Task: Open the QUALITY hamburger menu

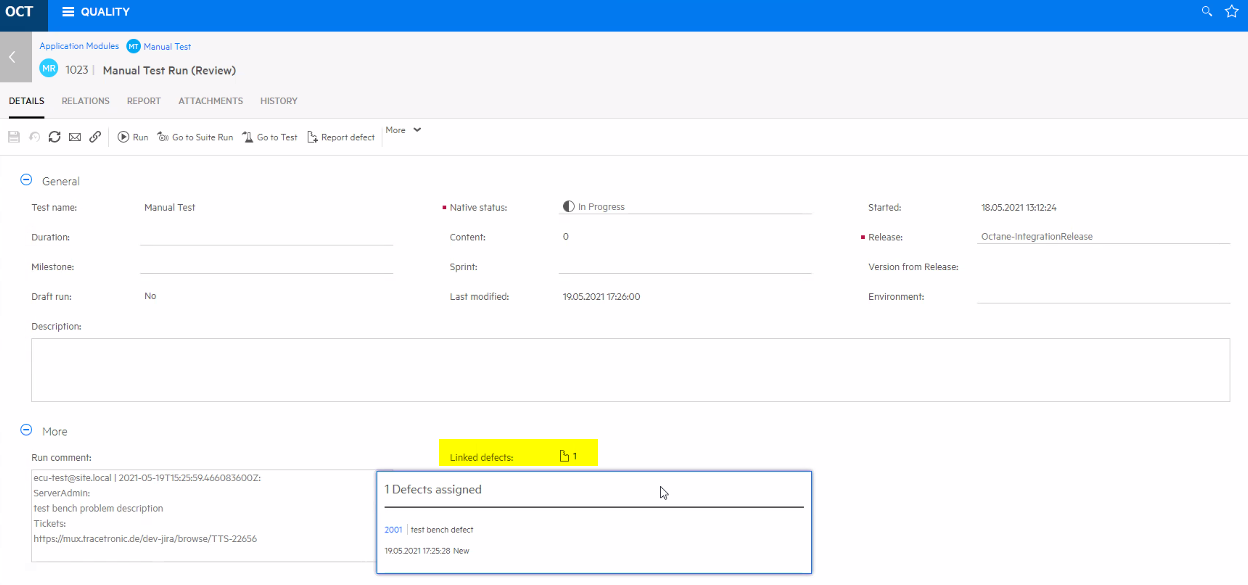Action: 68,12
